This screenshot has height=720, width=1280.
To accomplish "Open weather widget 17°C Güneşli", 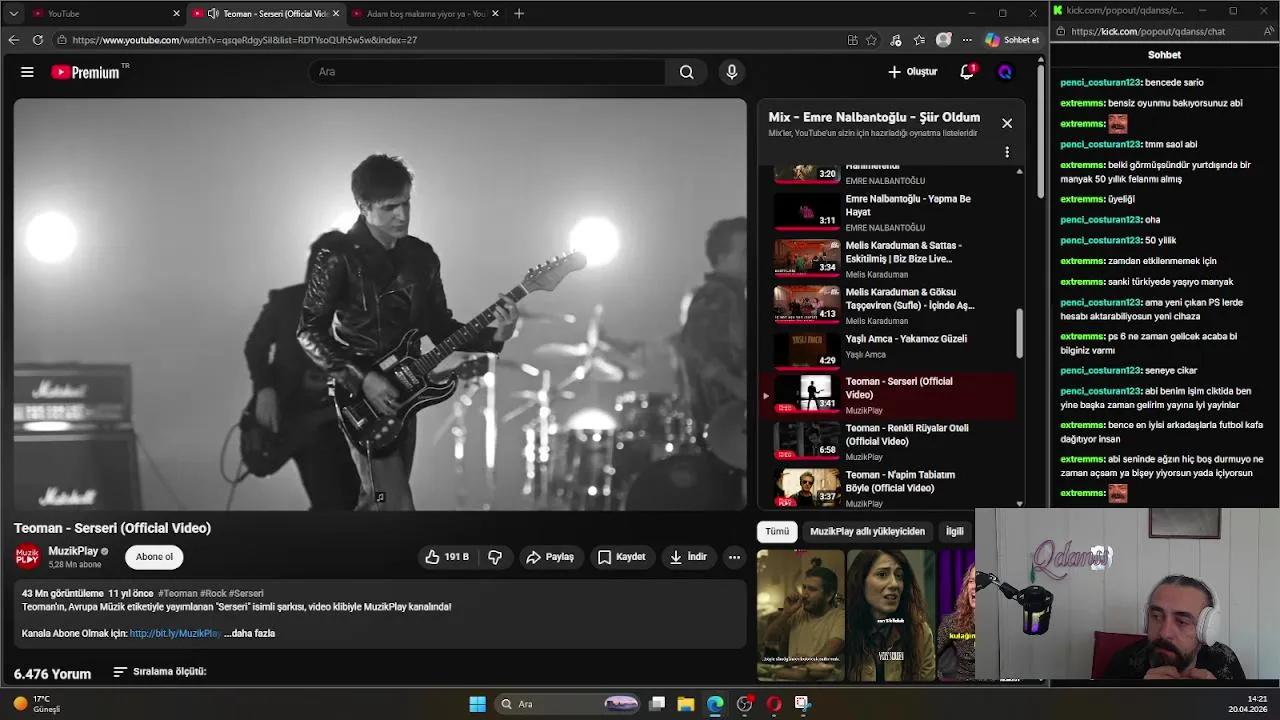I will (38, 704).
